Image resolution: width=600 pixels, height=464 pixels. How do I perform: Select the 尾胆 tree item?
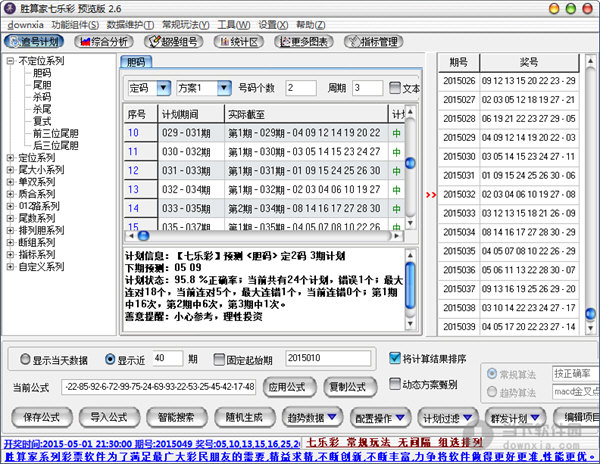[42, 85]
